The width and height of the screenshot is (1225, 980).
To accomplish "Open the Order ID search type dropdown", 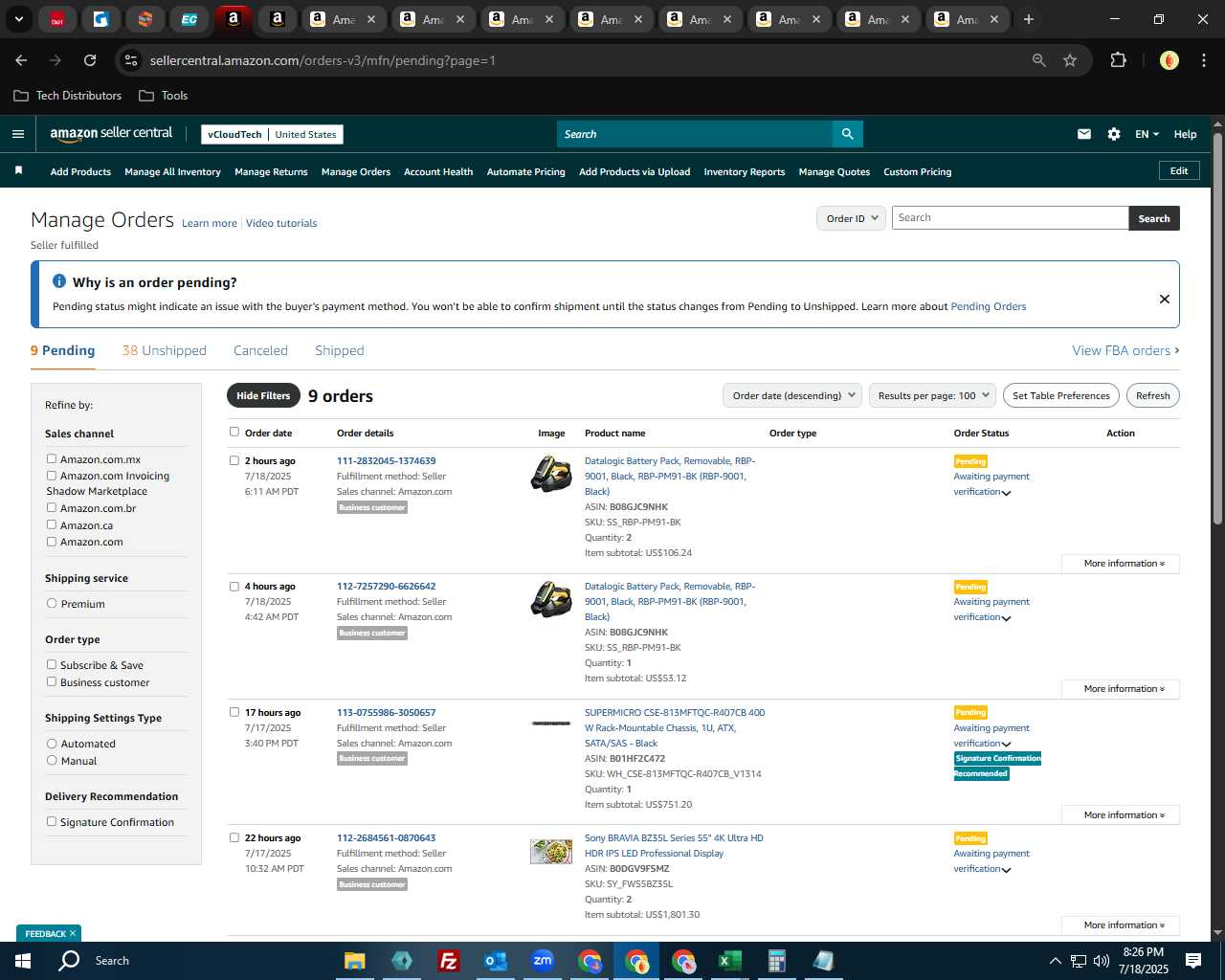I will pos(852,218).
